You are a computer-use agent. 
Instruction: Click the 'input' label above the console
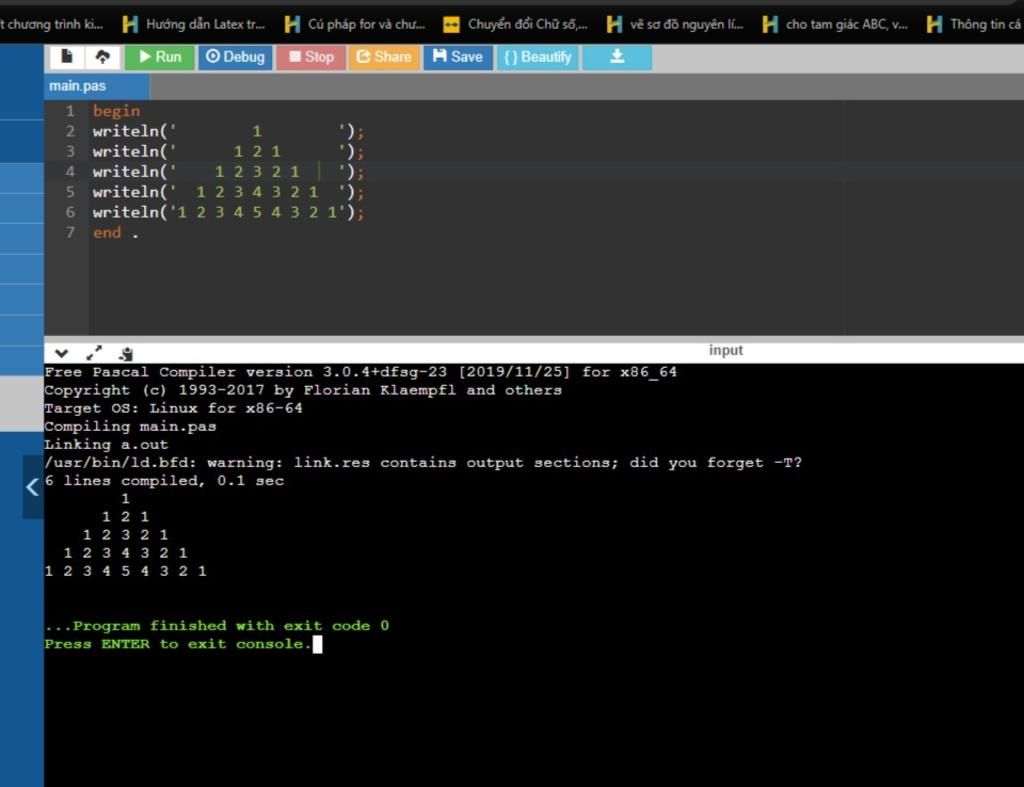coord(726,351)
